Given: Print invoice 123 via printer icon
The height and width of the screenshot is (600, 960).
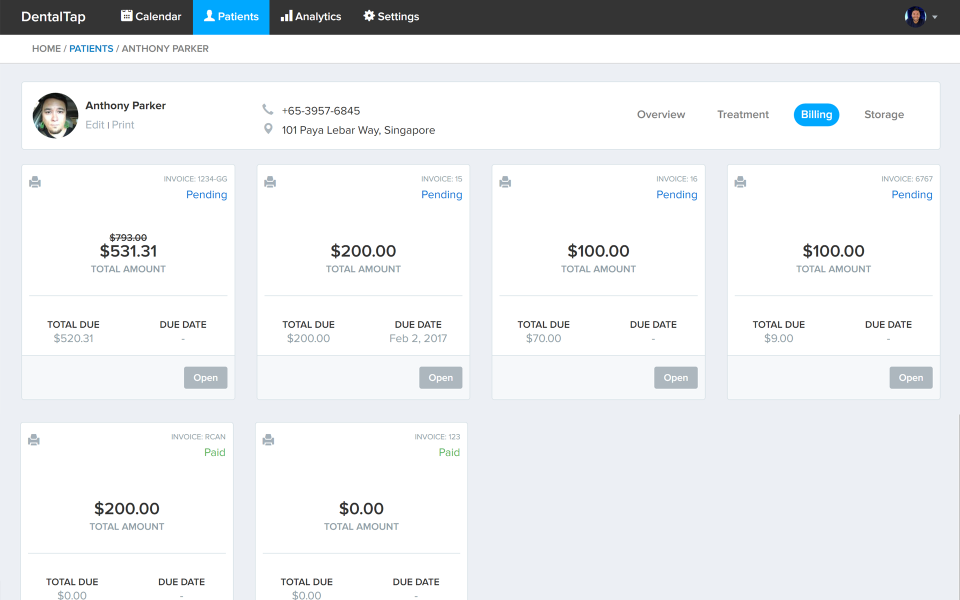Looking at the screenshot, I should [x=268, y=440].
